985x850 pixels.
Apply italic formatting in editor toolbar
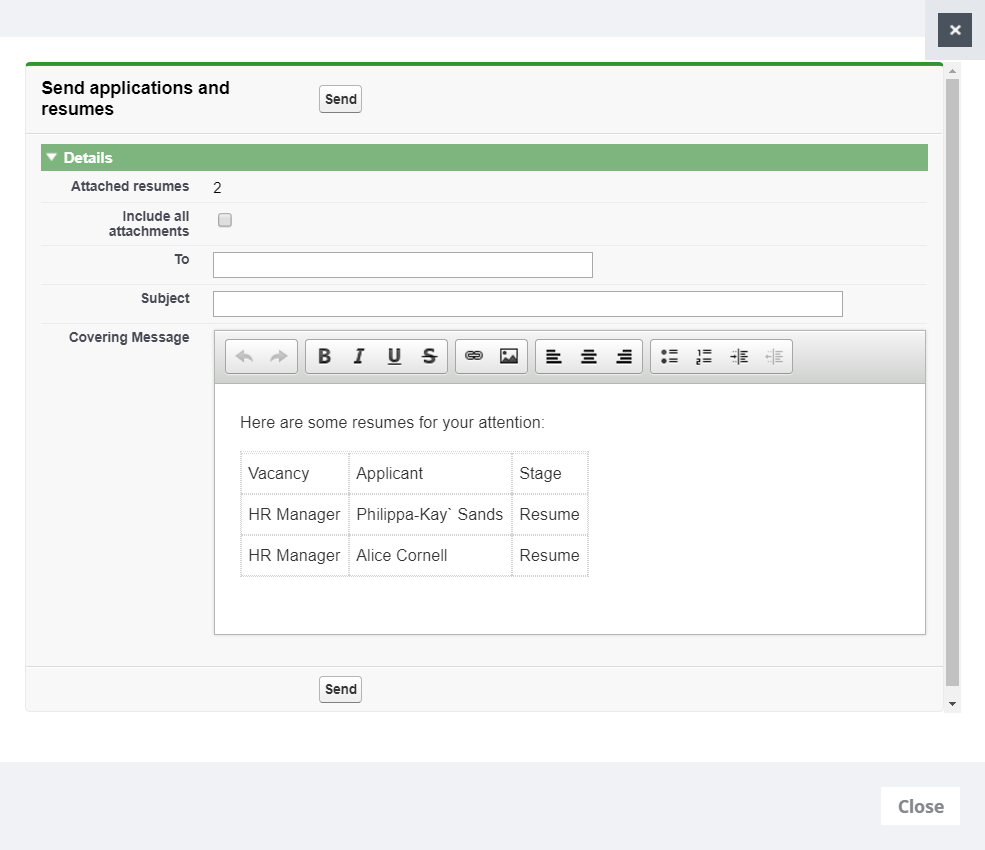(359, 357)
